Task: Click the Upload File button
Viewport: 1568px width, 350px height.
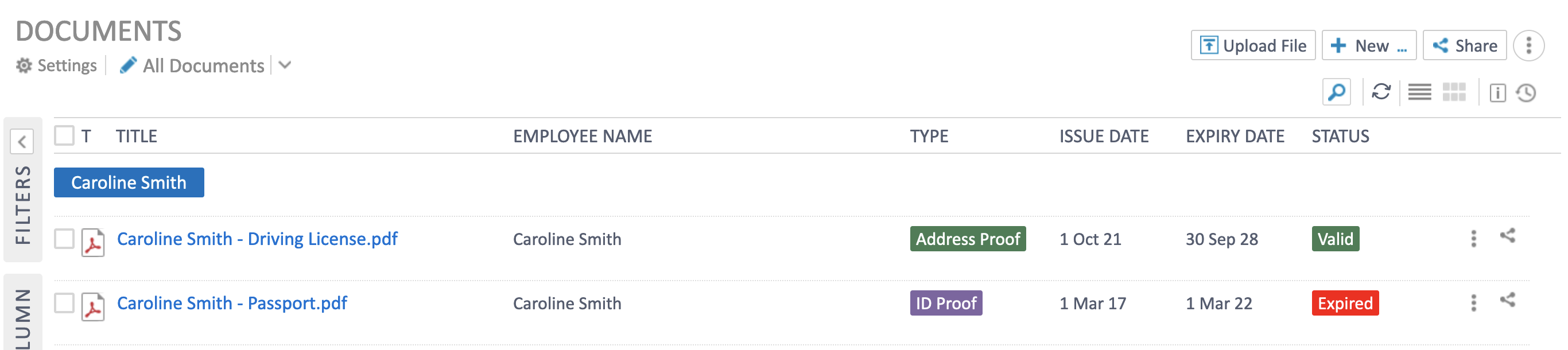Action: click(1253, 46)
